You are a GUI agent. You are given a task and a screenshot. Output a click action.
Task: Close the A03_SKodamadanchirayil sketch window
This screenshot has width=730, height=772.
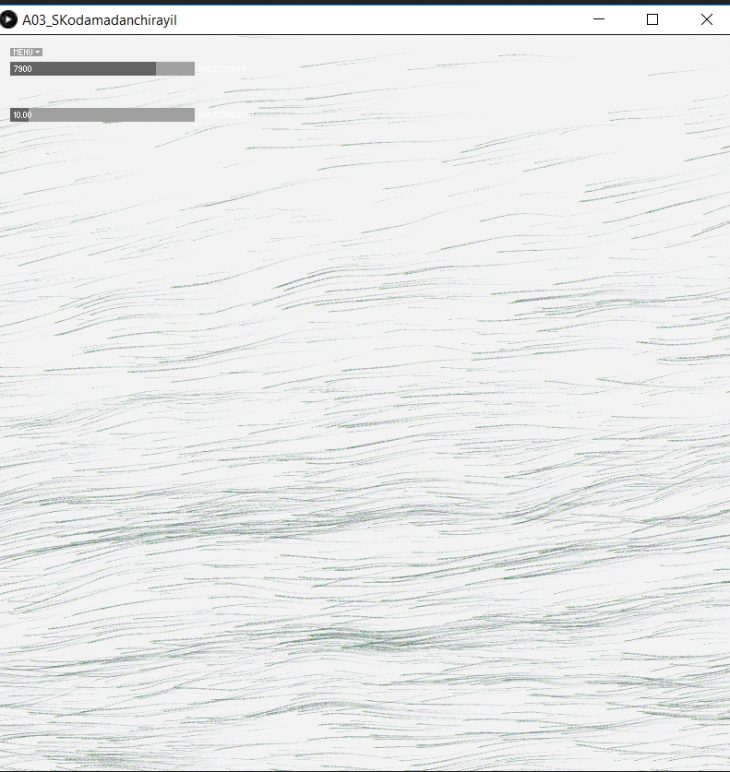coord(707,19)
